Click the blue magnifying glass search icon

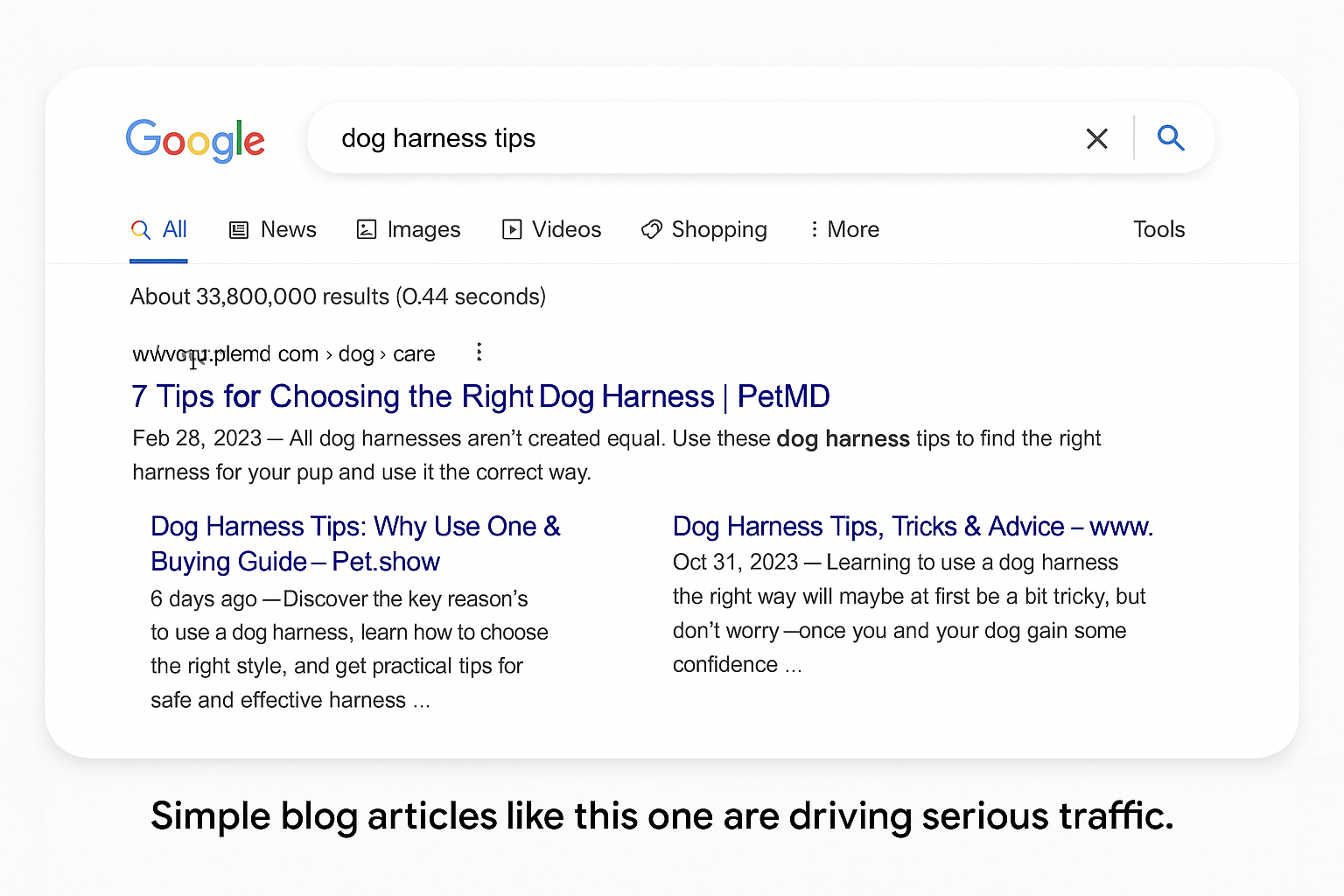pos(1171,137)
